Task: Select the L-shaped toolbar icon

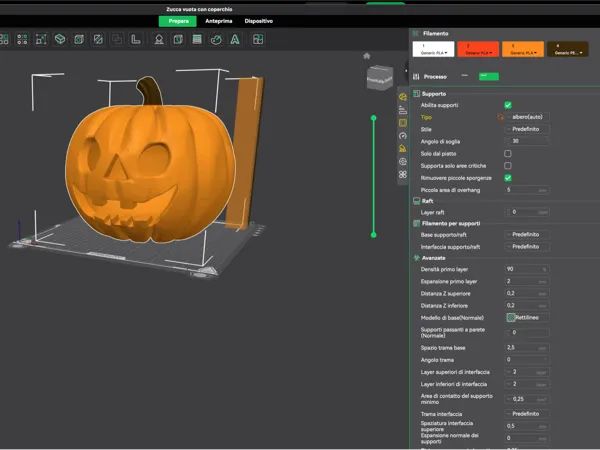Action: coord(136,39)
